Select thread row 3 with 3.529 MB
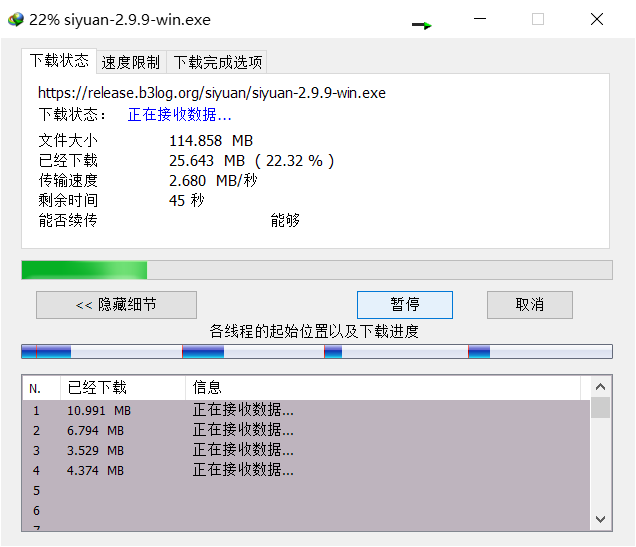636x547 pixels. [x=306, y=450]
